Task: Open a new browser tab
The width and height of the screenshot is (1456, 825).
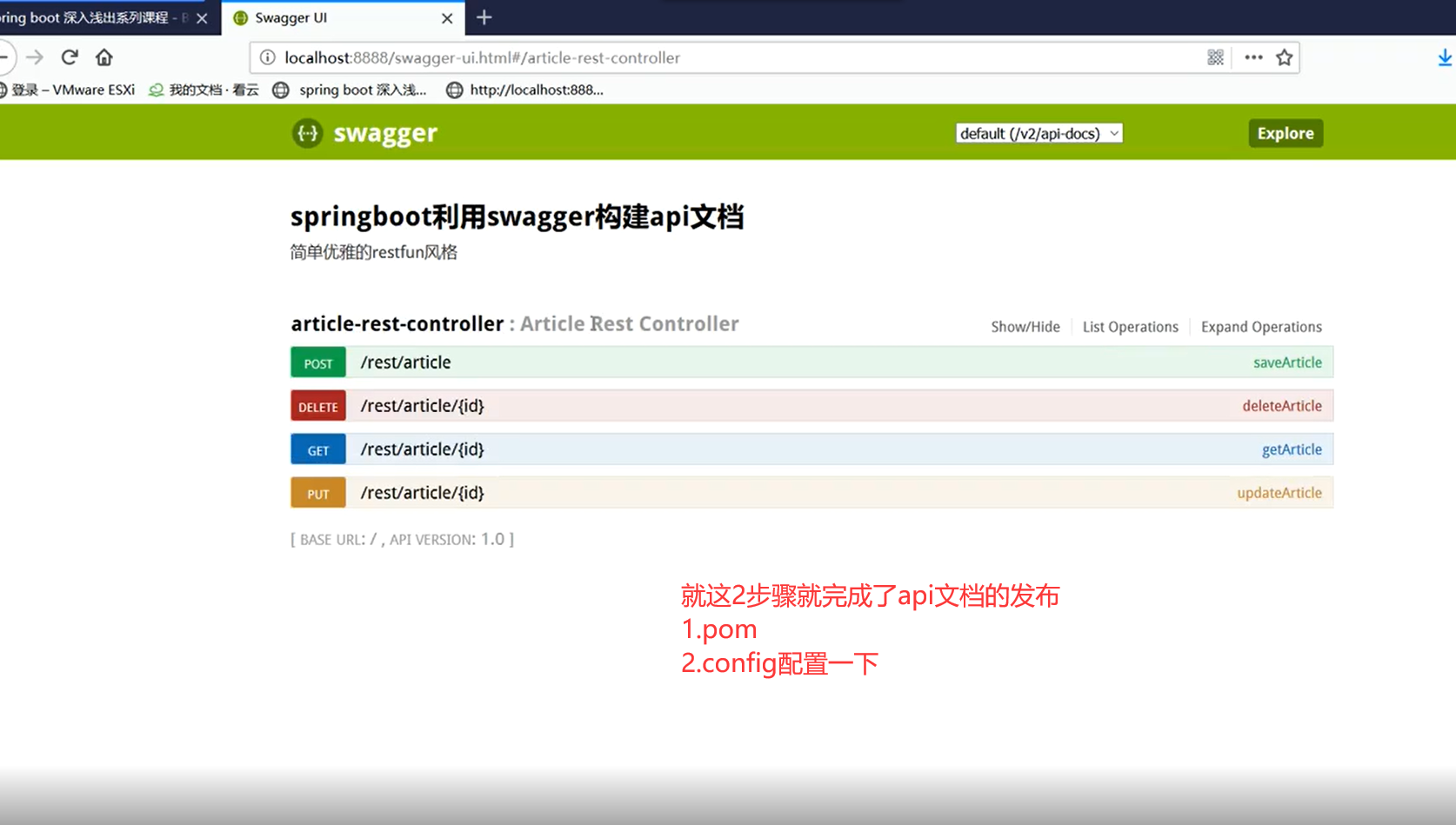Action: point(484,17)
